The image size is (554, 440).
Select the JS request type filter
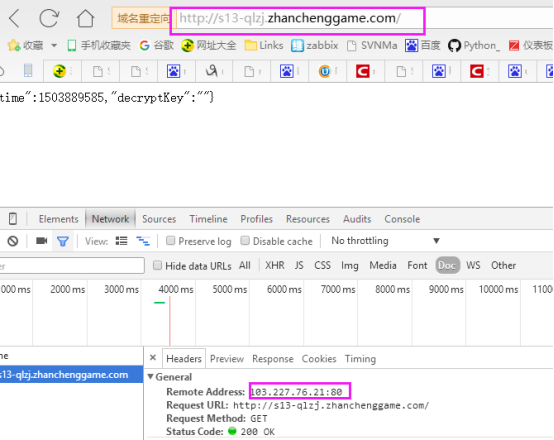click(299, 265)
